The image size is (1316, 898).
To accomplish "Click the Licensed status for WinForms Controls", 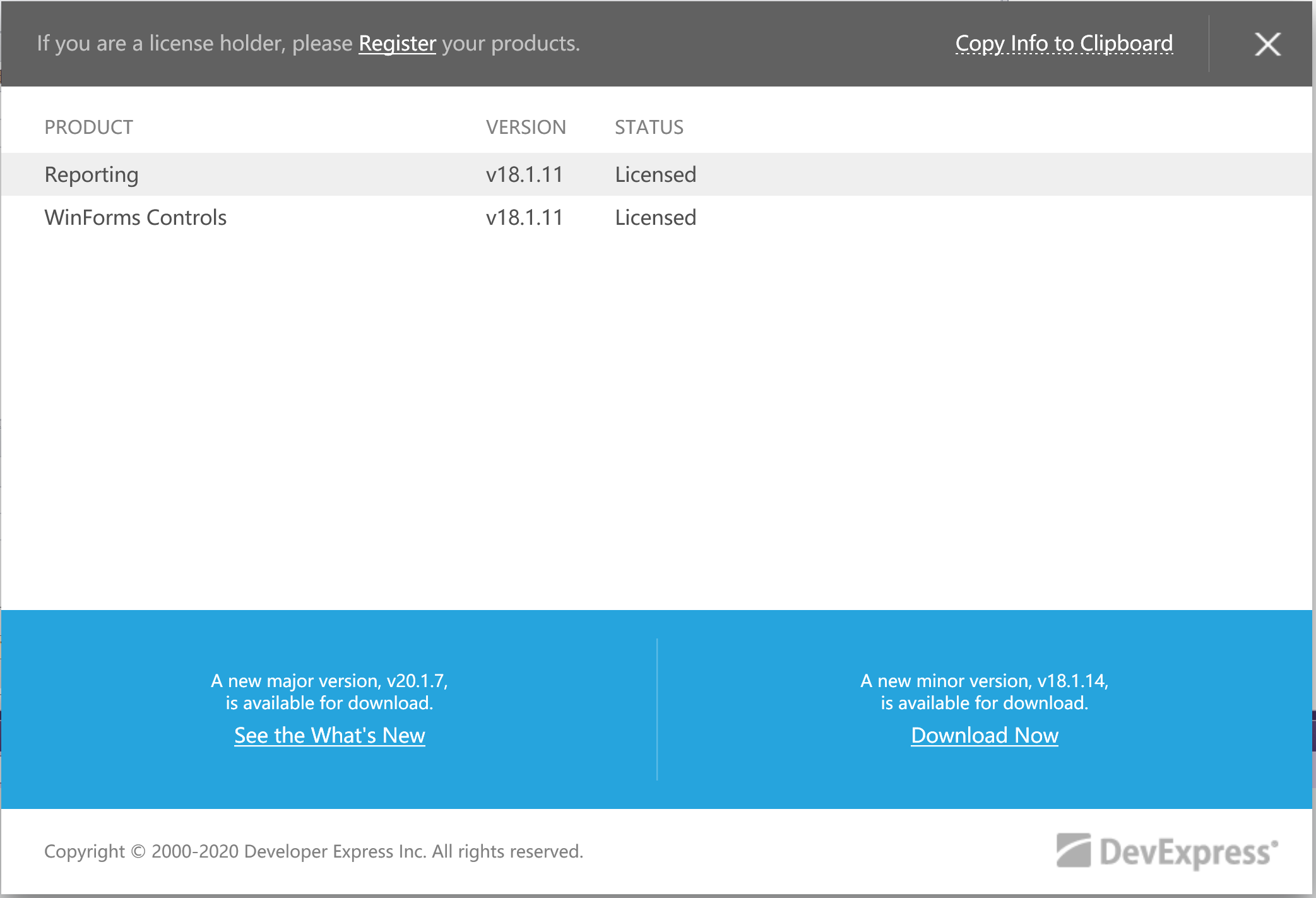I will pyautogui.click(x=655, y=217).
